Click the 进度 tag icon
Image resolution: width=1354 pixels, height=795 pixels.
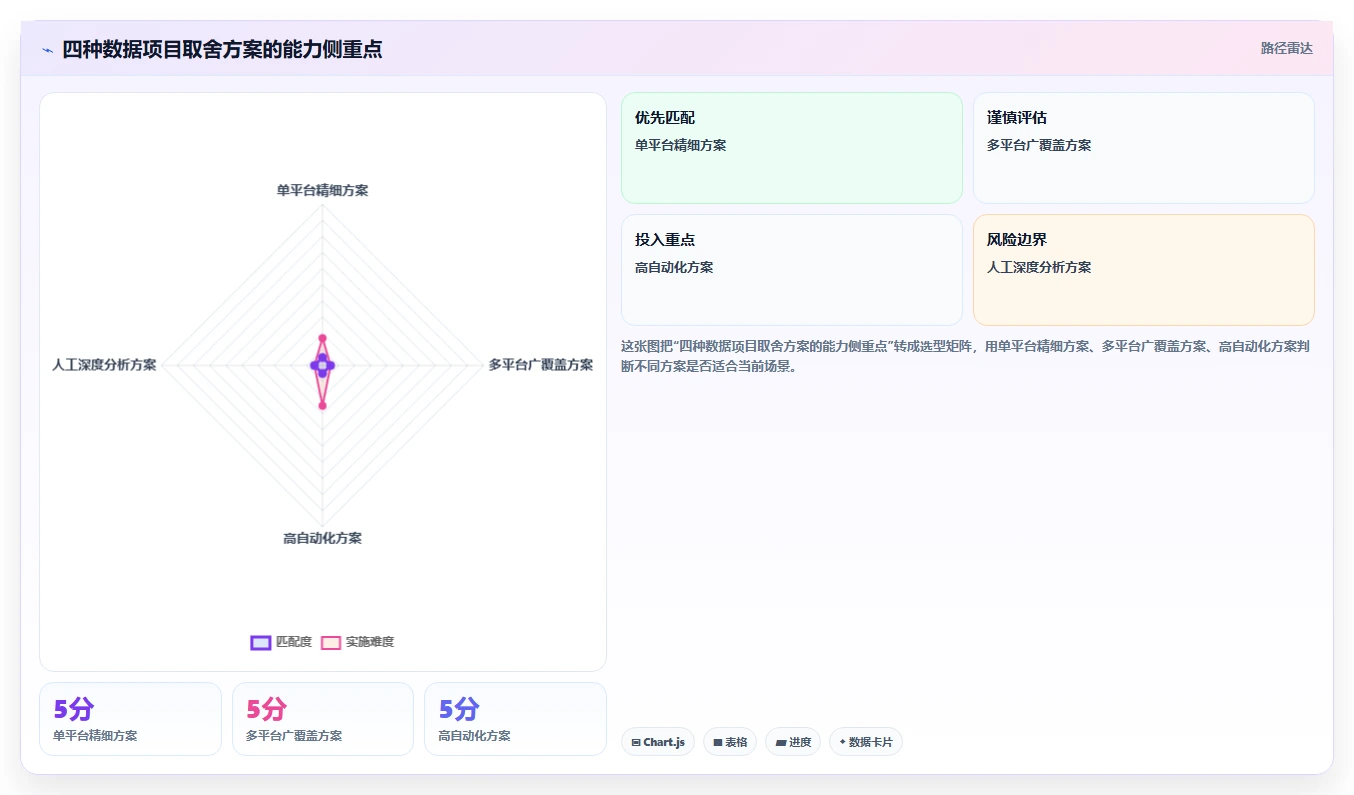pyautogui.click(x=780, y=742)
